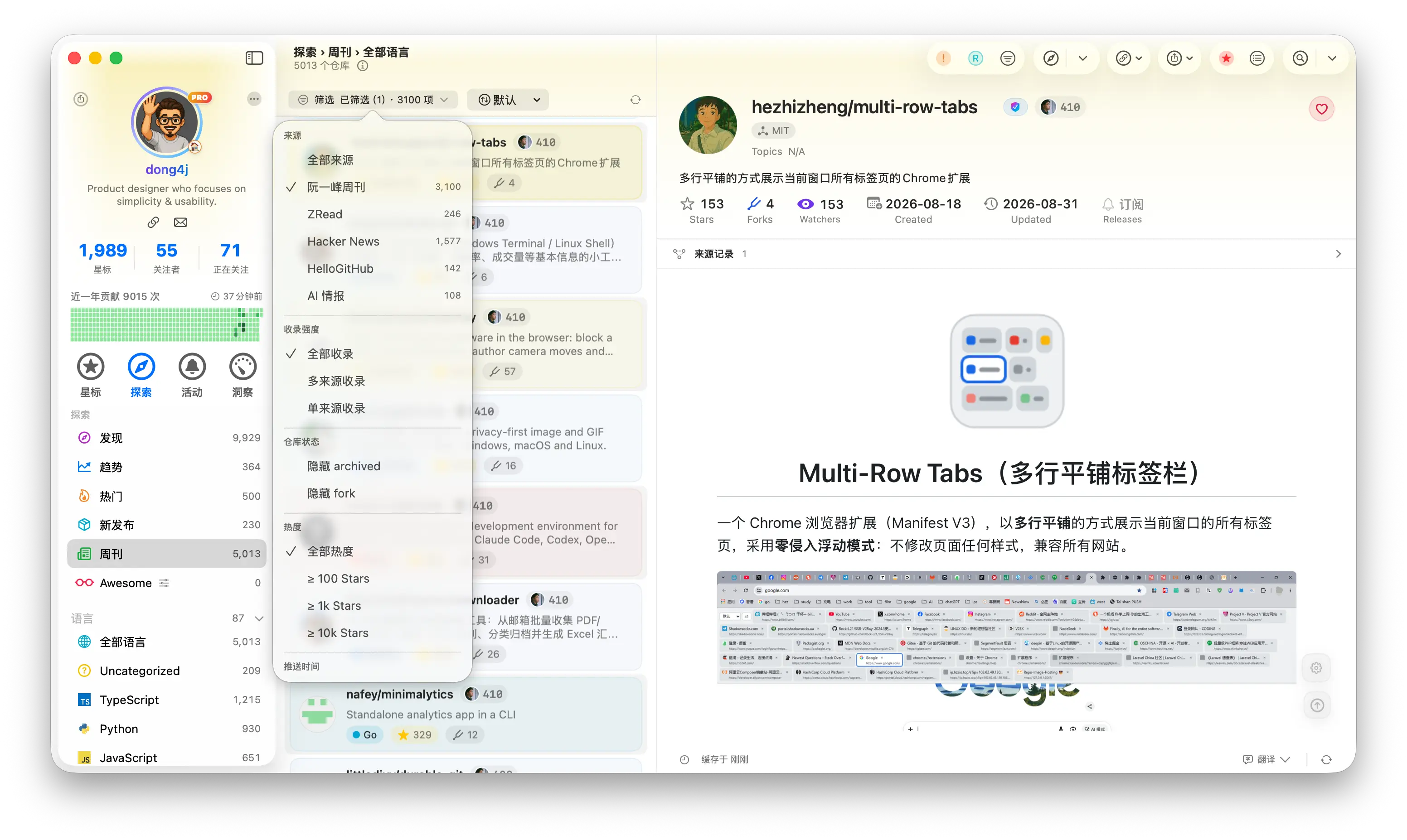Toggle the 阮一峰周刊 source filter
Screen dimensions: 1407x840
point(373,188)
